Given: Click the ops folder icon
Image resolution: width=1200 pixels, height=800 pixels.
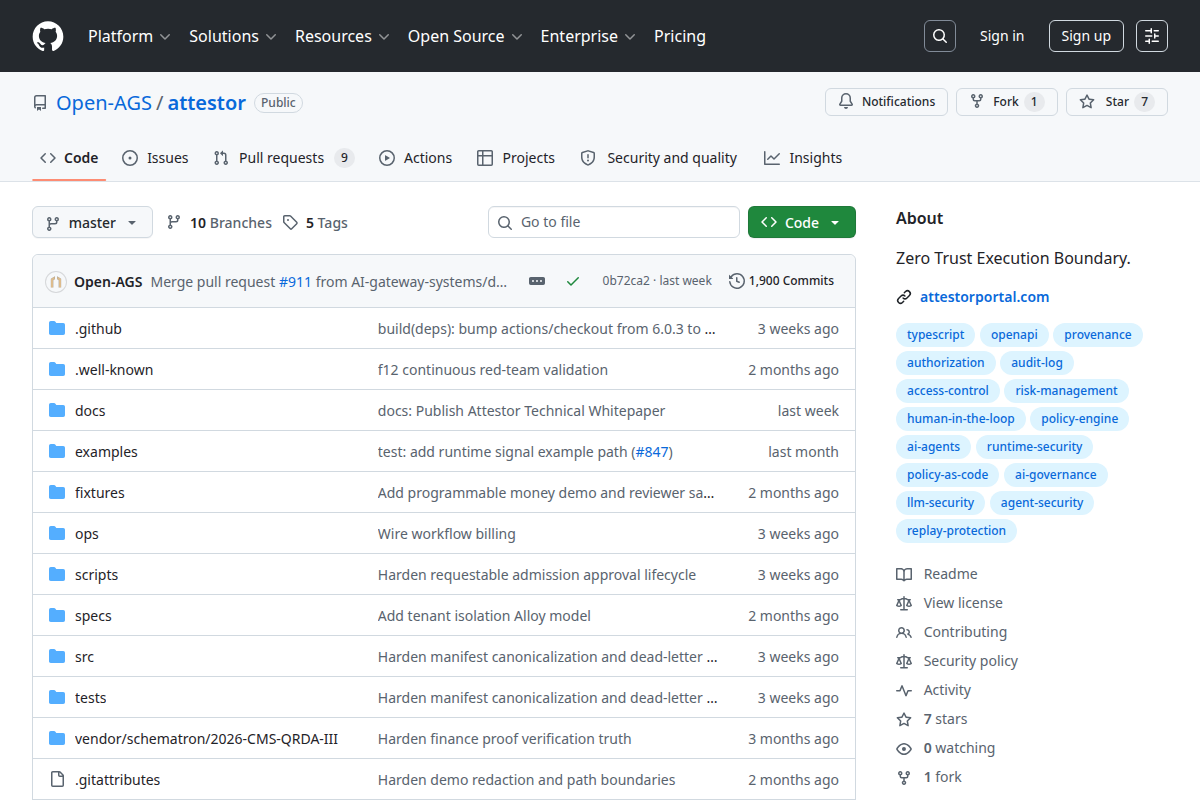Looking at the screenshot, I should tap(57, 533).
